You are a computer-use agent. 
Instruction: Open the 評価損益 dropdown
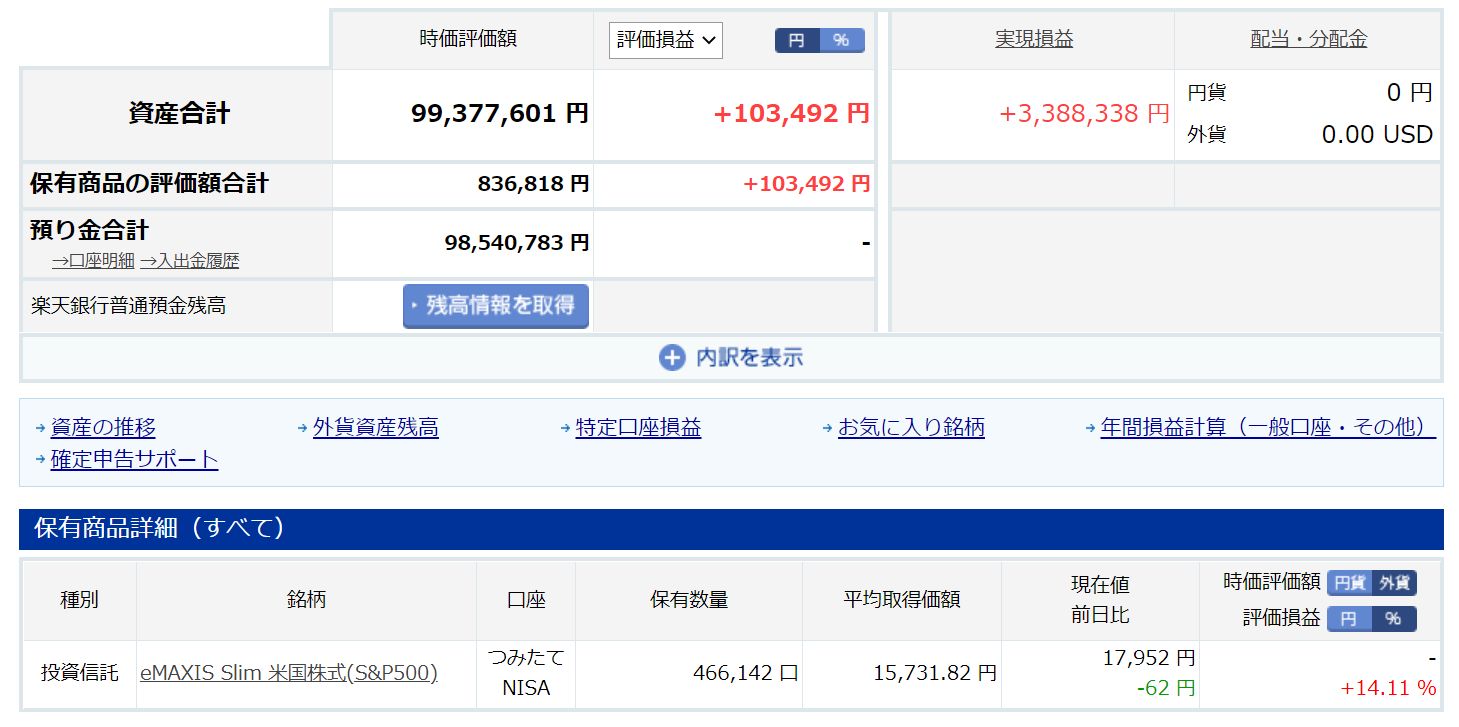click(x=665, y=40)
